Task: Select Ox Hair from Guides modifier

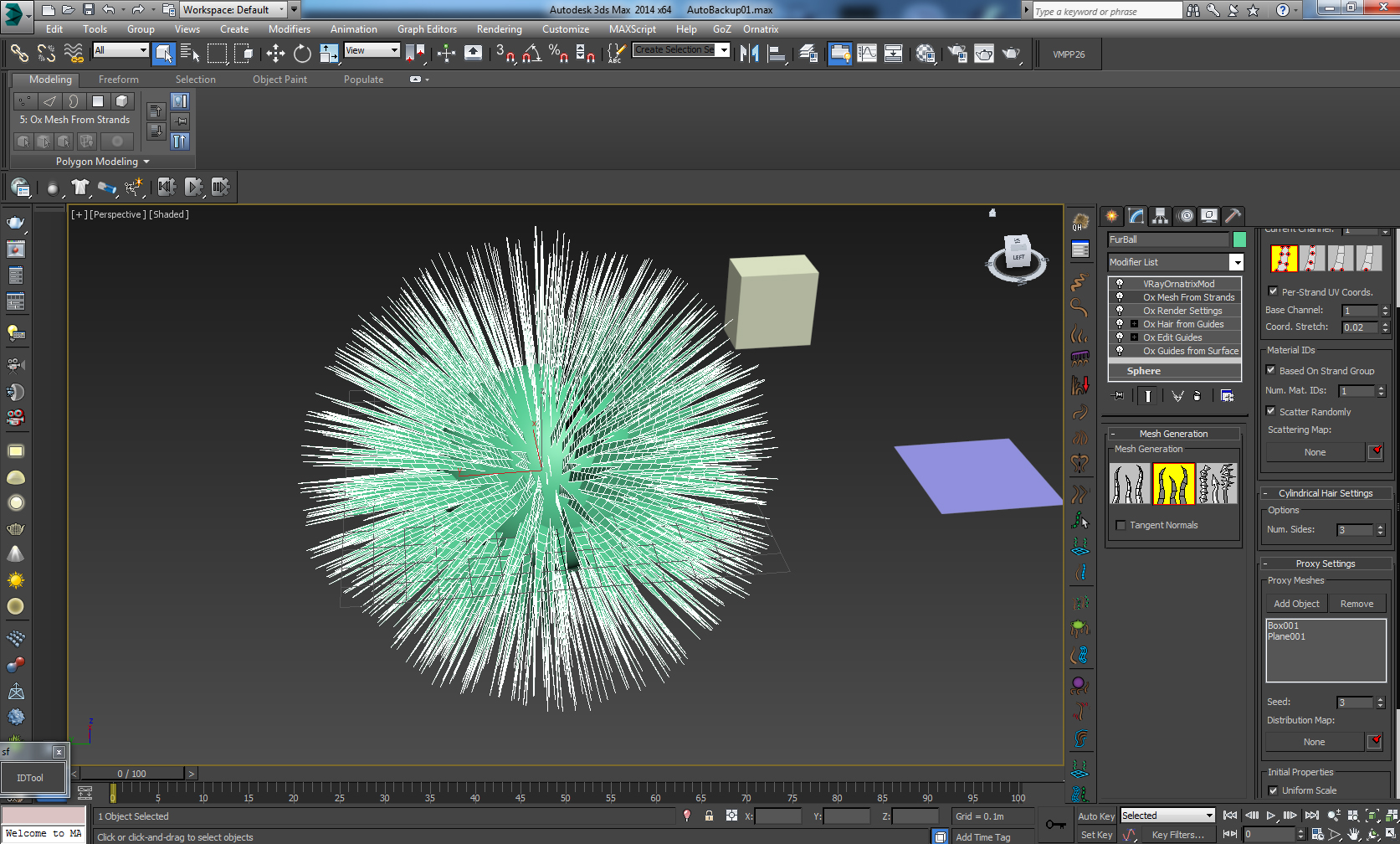Action: tap(1182, 324)
